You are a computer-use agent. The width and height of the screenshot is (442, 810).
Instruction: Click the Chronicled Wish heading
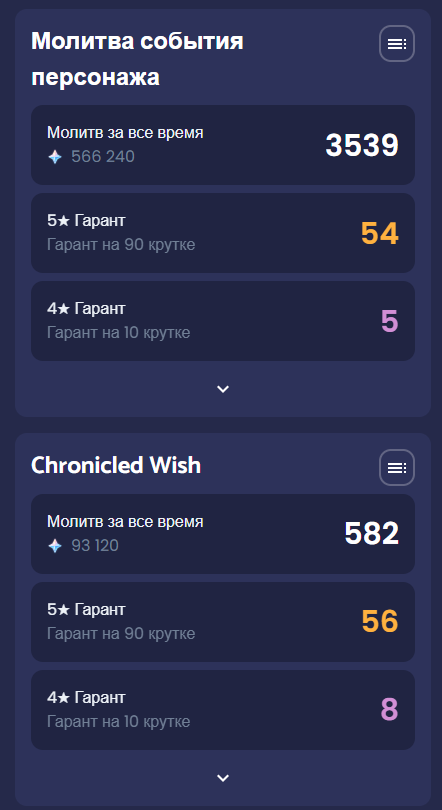pos(116,465)
